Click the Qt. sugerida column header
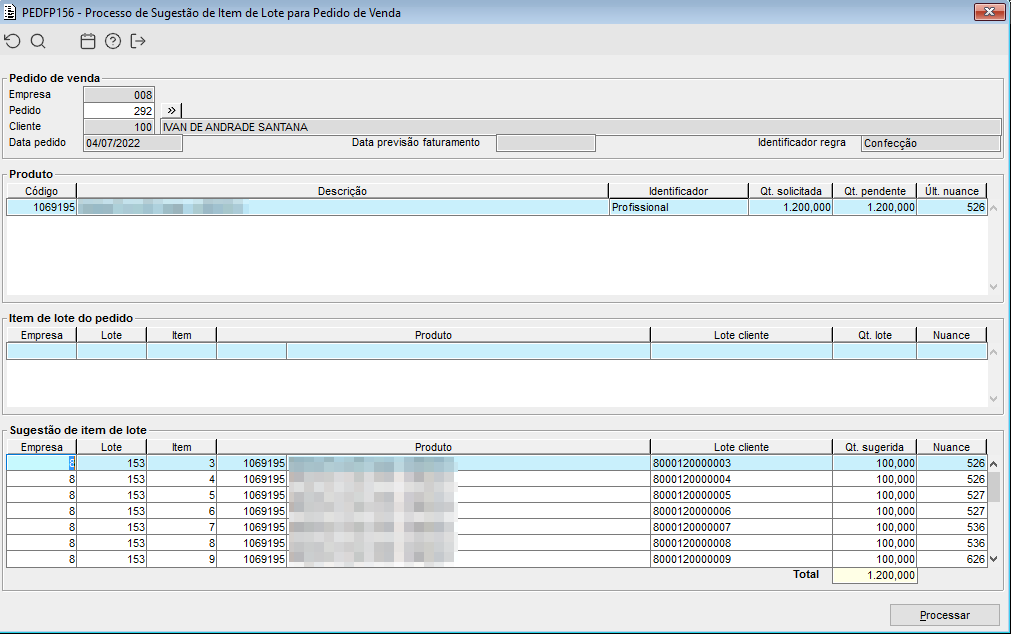This screenshot has height=634, width=1011. coord(874,447)
